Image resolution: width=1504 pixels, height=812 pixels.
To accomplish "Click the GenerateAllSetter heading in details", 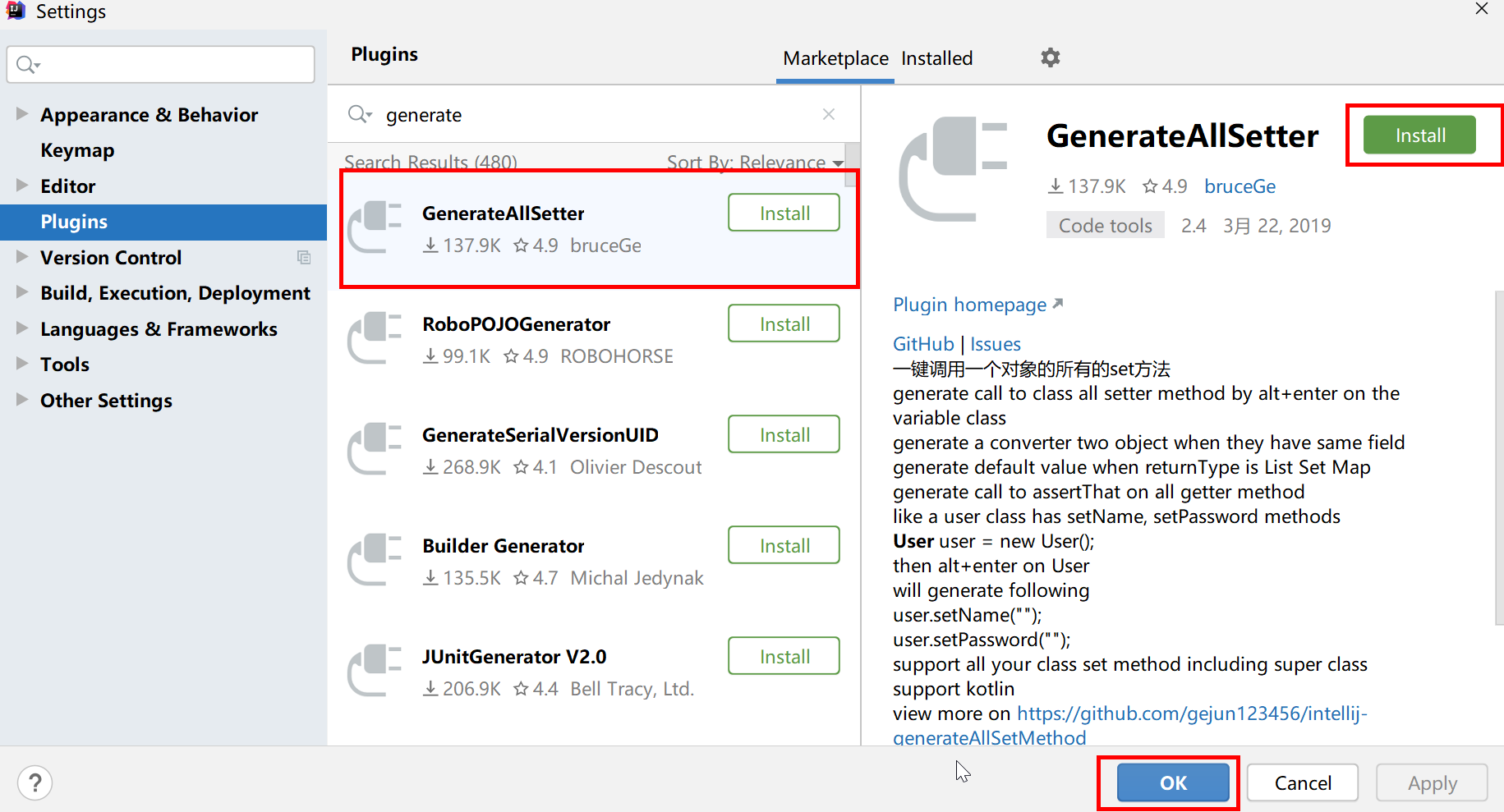I will click(1182, 135).
